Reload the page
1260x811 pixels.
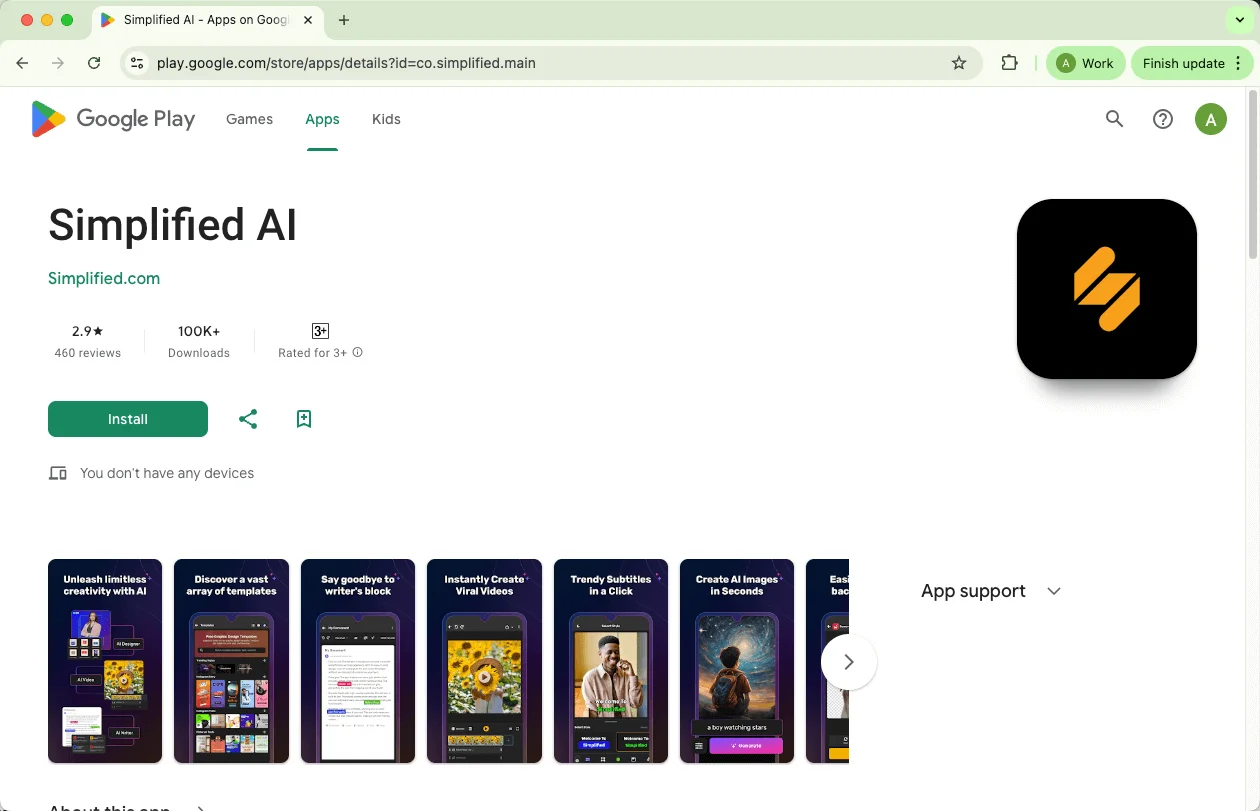pyautogui.click(x=94, y=63)
